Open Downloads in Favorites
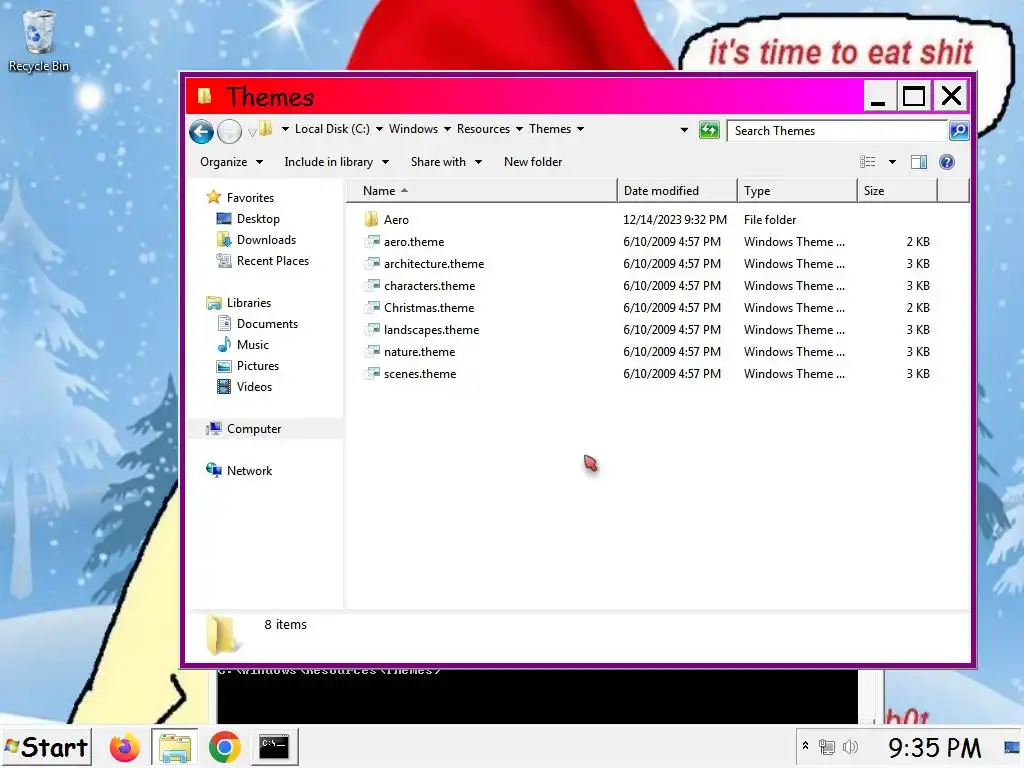Viewport: 1024px width, 768px height. 255,240
